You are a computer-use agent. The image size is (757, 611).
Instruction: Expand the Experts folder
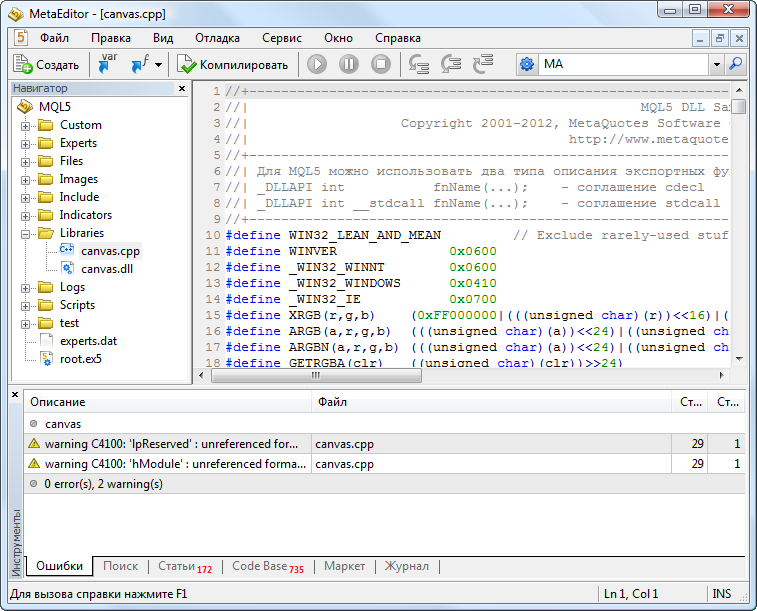tap(26, 144)
